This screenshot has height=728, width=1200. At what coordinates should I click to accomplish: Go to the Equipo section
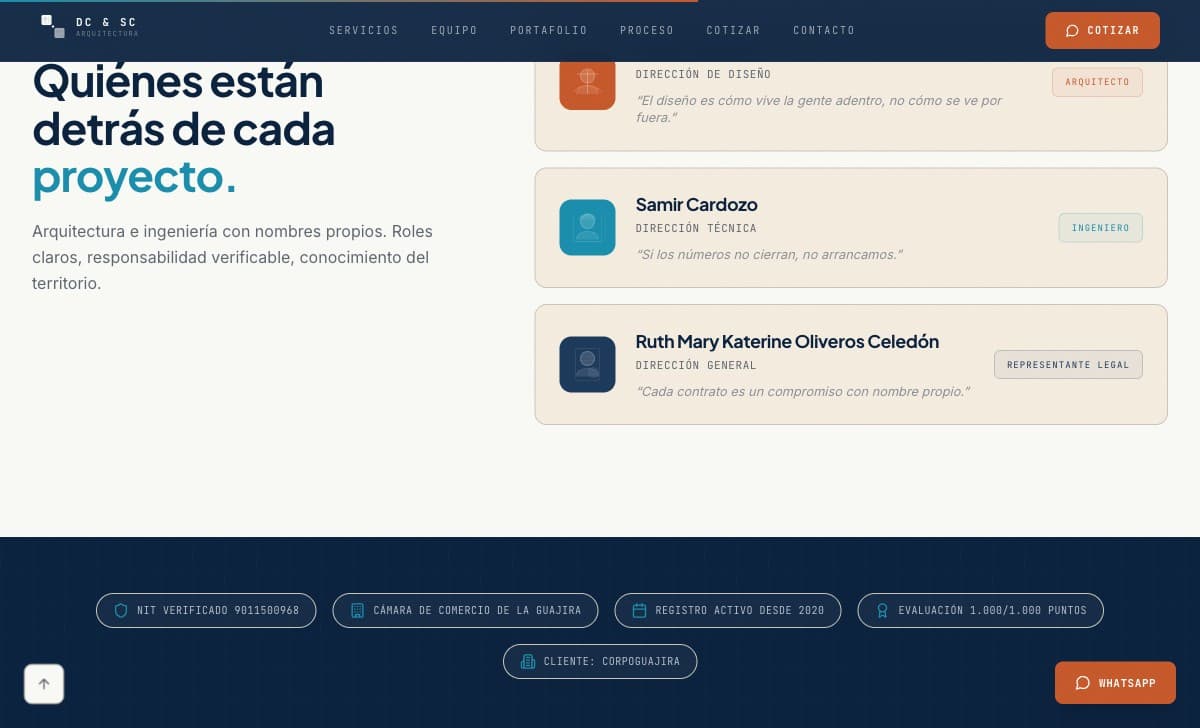(x=454, y=30)
